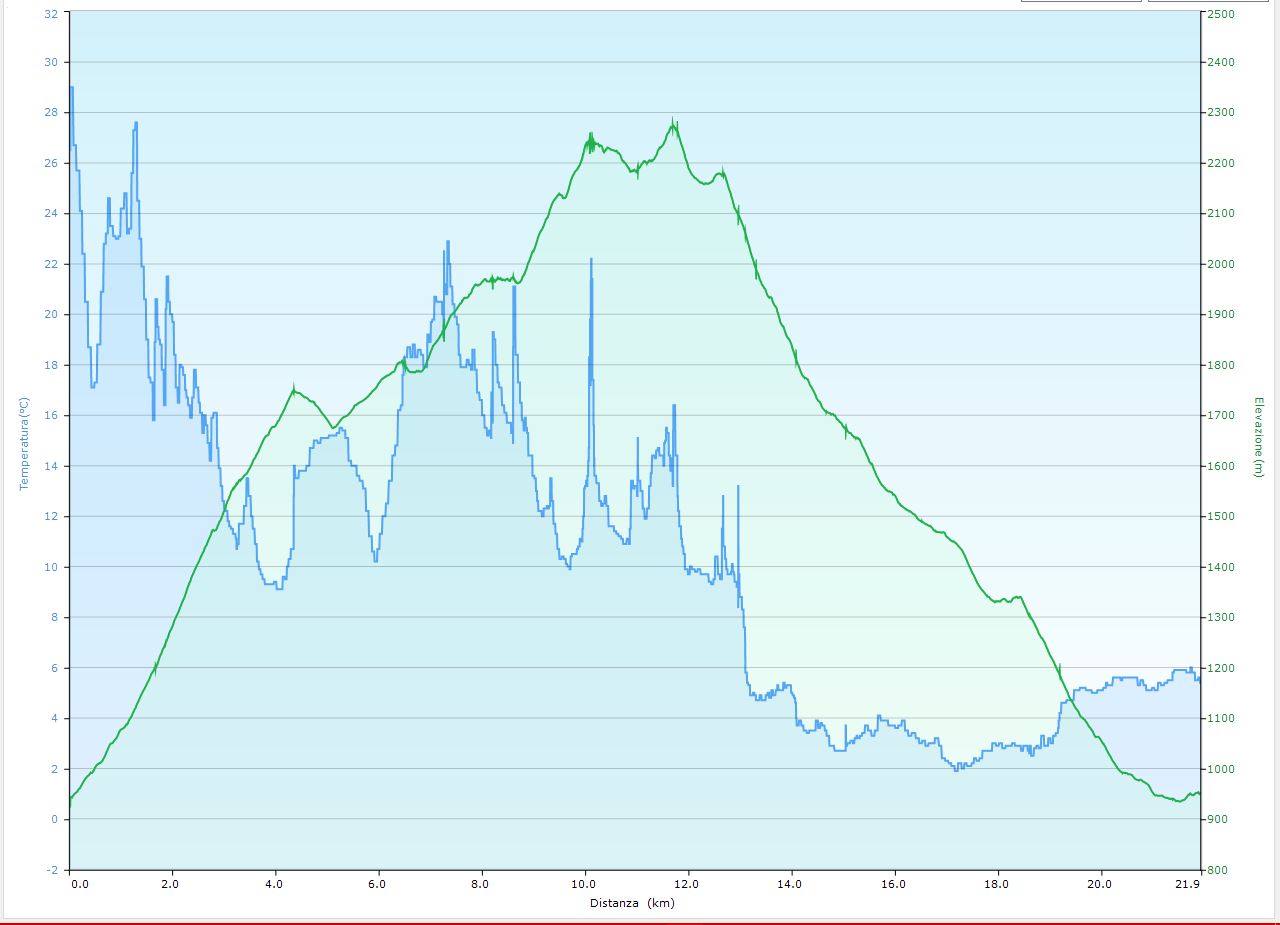The image size is (1280, 925).
Task: Click the 2000 elevation tick label
Action: click(1221, 264)
